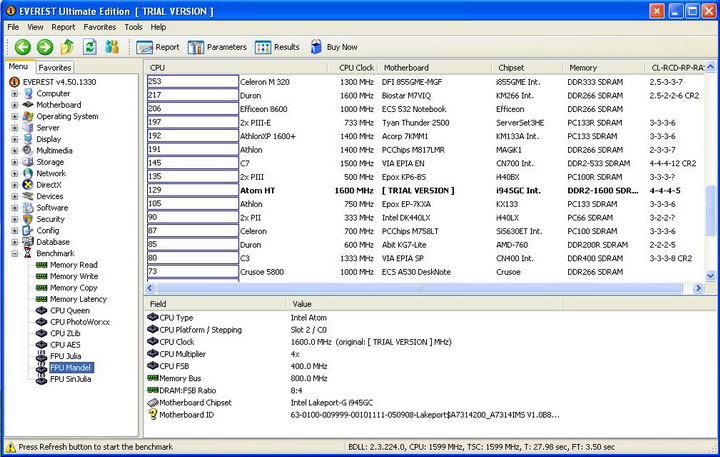Screen dimensions: 720x457
Task: Select CPU PhotoWorxx benchmark
Action: pos(80,322)
